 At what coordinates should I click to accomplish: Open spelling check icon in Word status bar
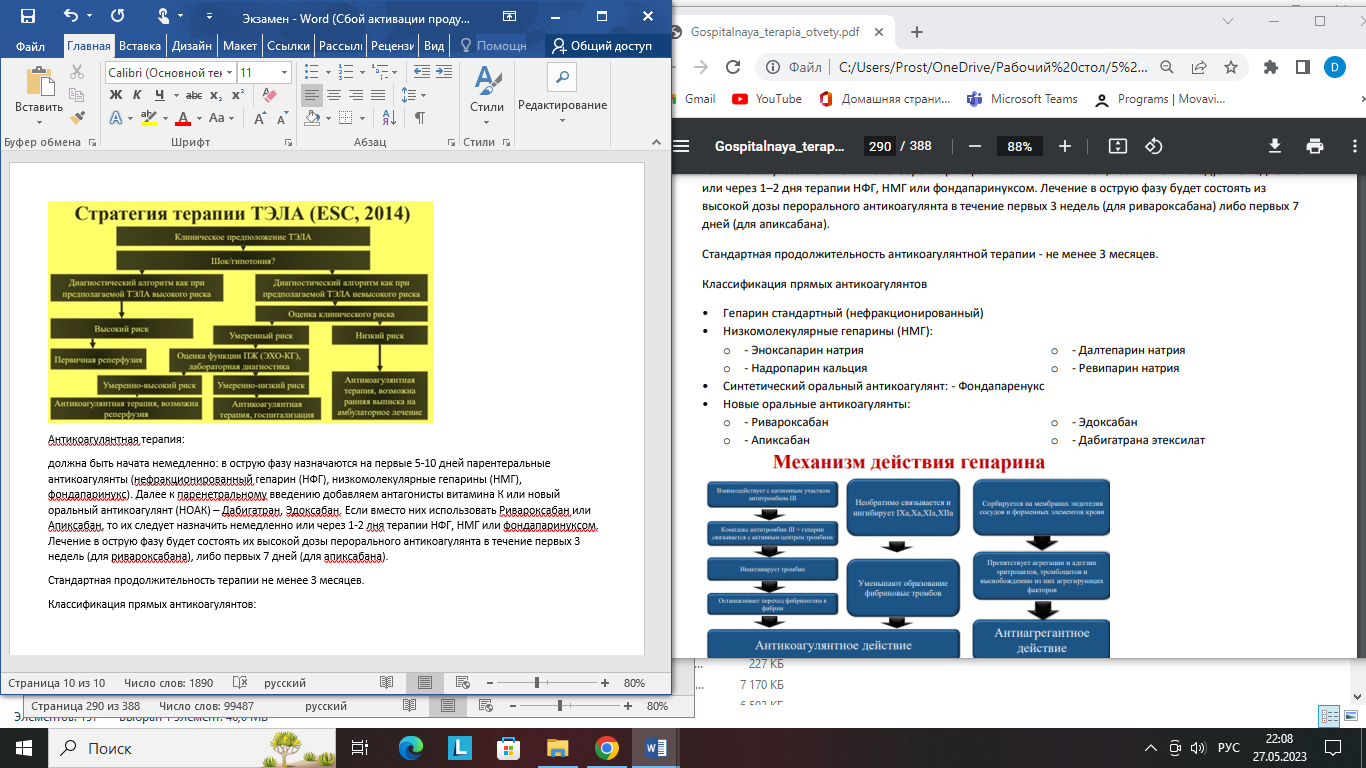[239, 683]
